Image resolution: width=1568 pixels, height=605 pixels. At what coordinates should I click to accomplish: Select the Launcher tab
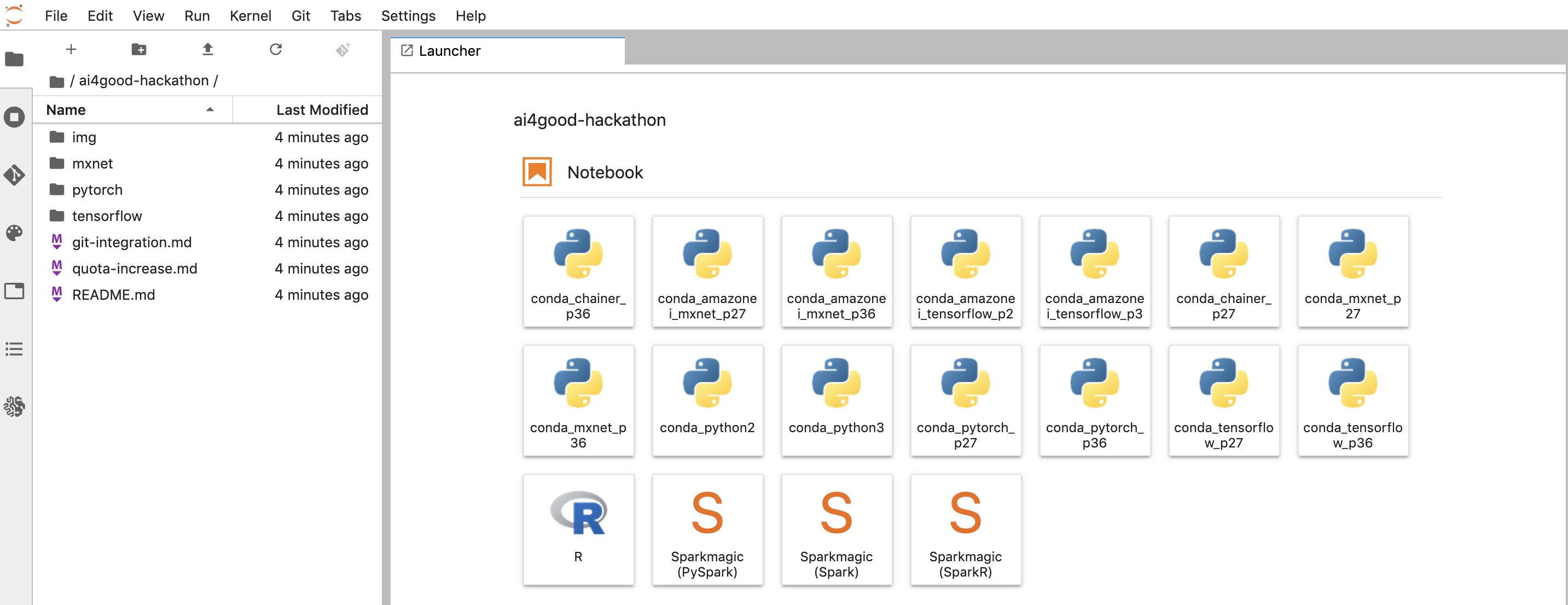[449, 51]
